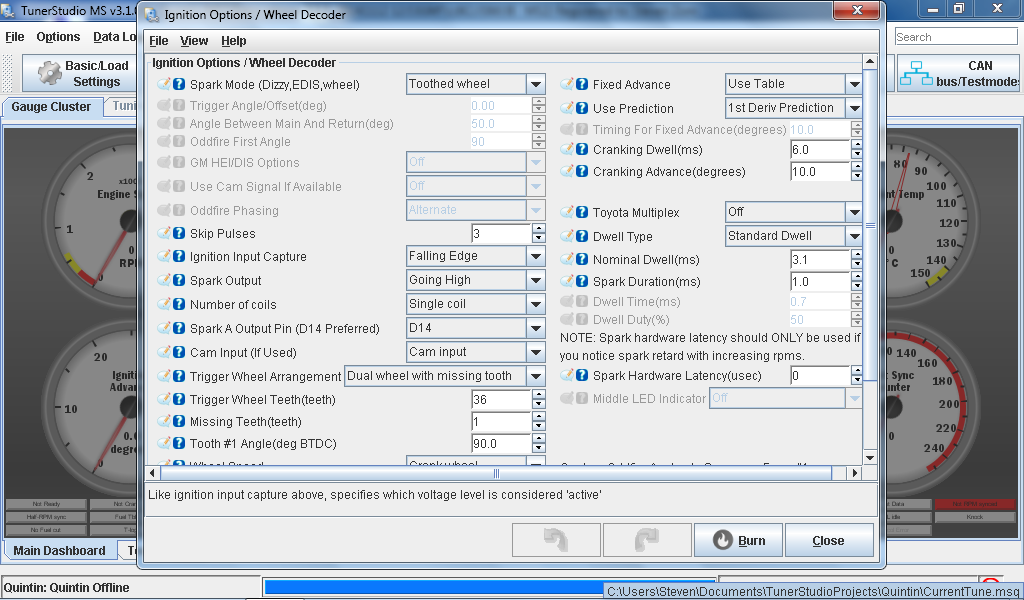
Task: Click the Tooth #1 Angle field
Action: point(501,443)
